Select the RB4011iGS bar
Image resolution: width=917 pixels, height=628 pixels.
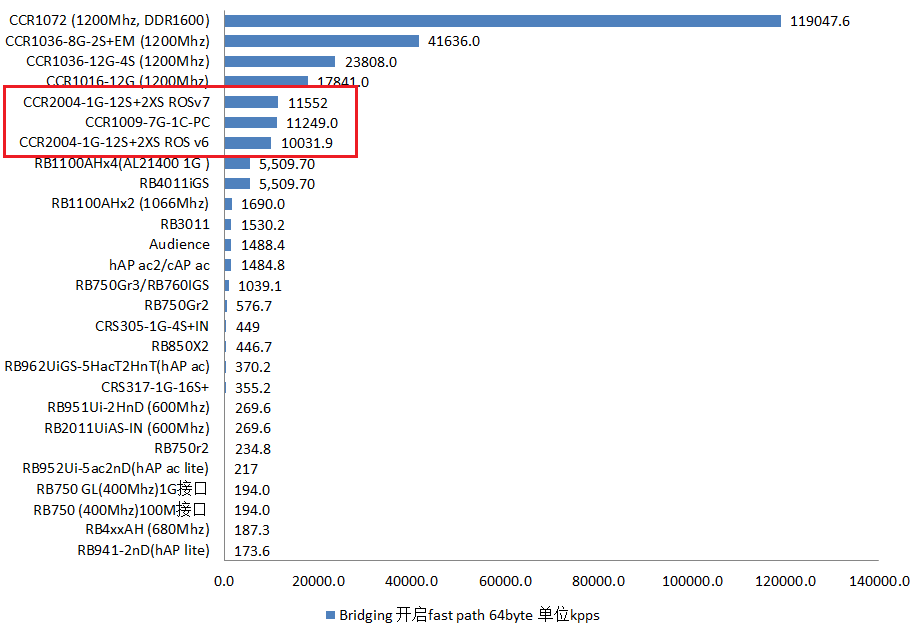237,184
